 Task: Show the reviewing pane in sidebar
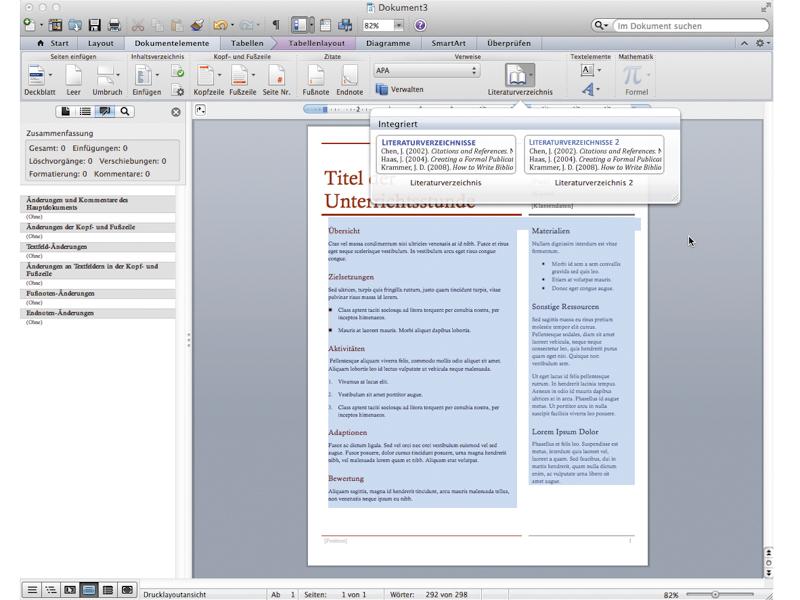point(105,111)
